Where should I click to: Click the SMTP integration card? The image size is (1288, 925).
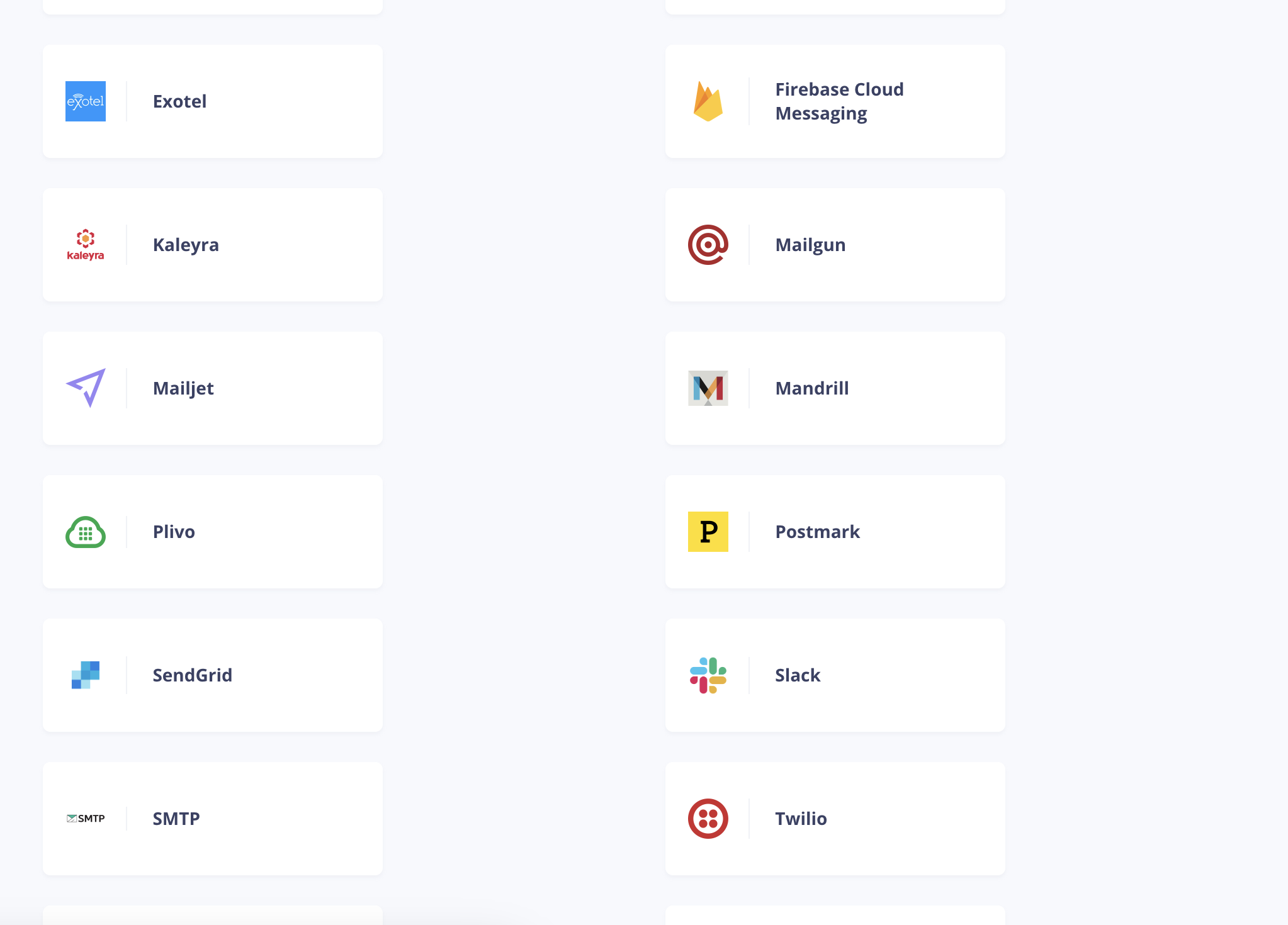point(212,818)
